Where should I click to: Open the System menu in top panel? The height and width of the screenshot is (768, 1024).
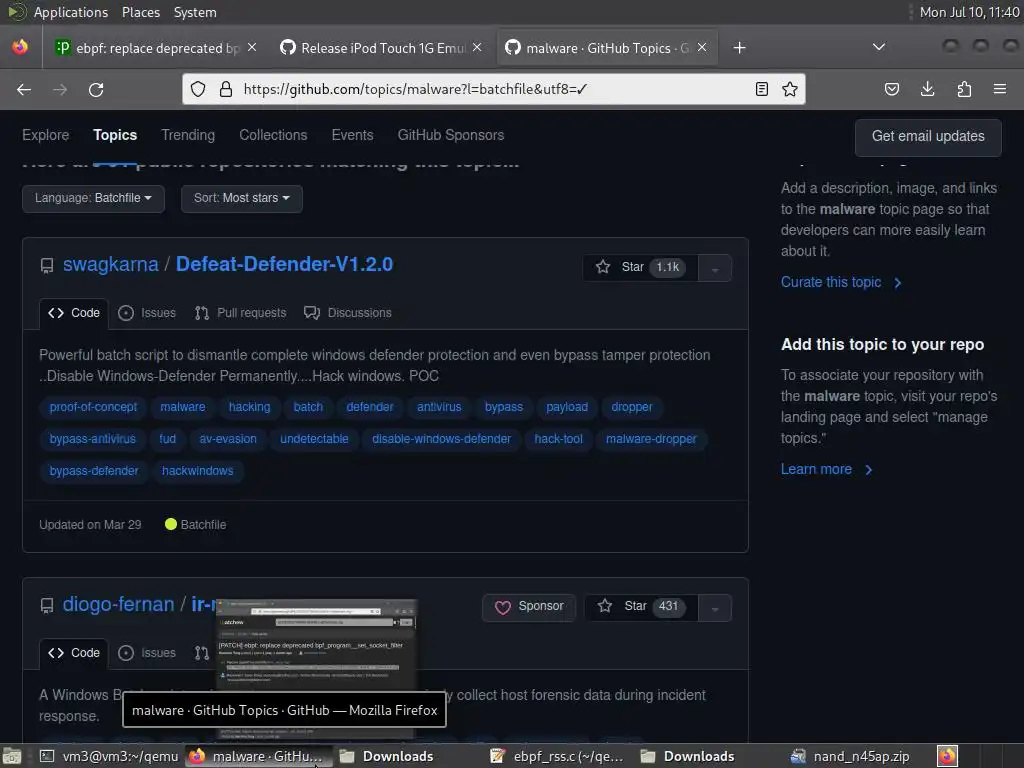[195, 12]
